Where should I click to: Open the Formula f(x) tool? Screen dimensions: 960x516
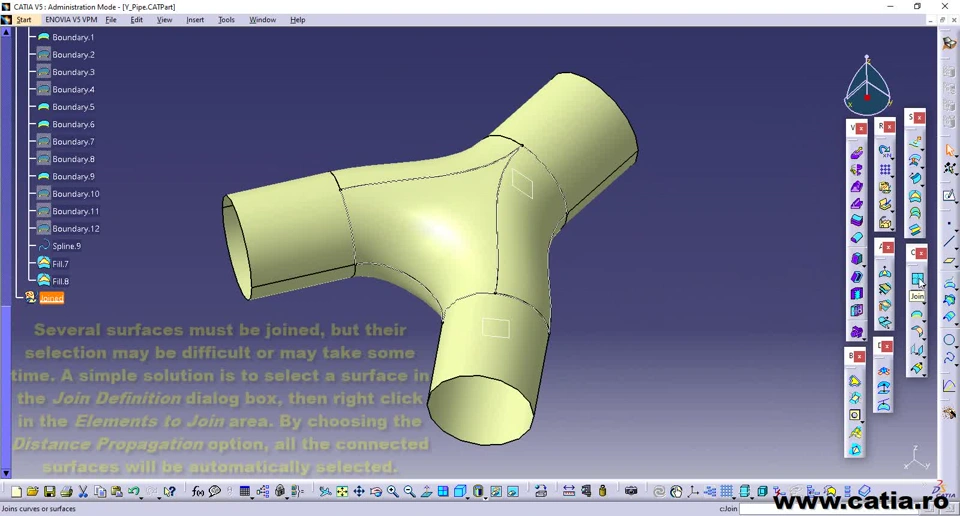198,491
